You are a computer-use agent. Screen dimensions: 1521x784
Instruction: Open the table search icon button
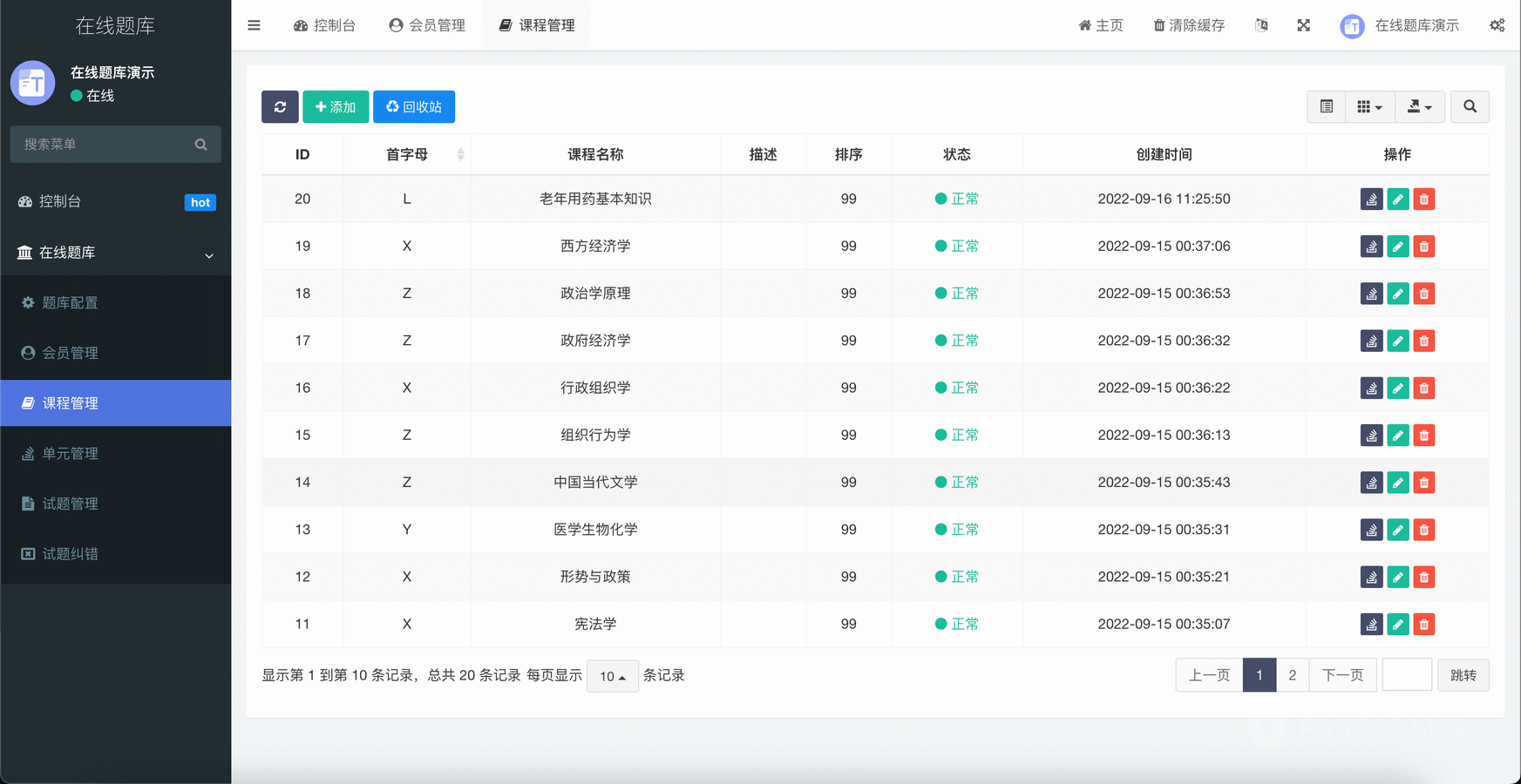click(x=1470, y=107)
